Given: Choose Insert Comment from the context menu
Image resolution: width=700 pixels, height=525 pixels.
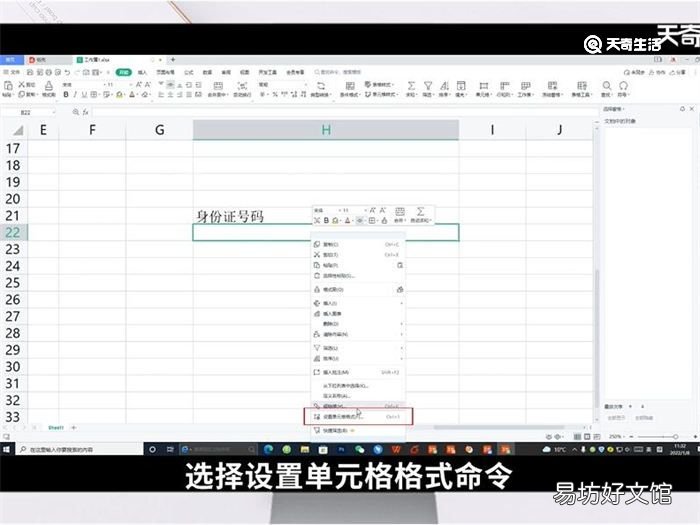Looking at the screenshot, I should pos(358,372).
